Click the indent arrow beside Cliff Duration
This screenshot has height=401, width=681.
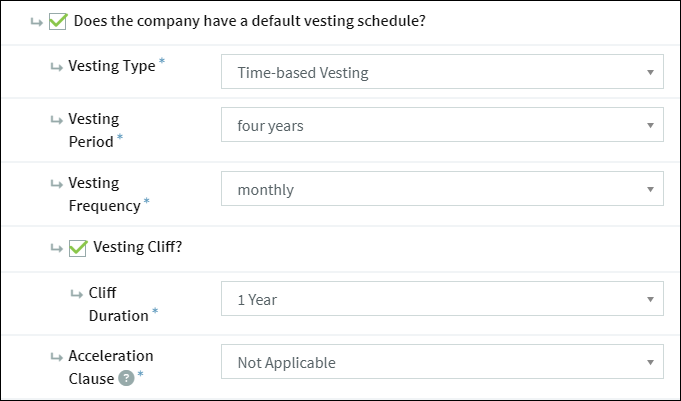(x=76, y=294)
